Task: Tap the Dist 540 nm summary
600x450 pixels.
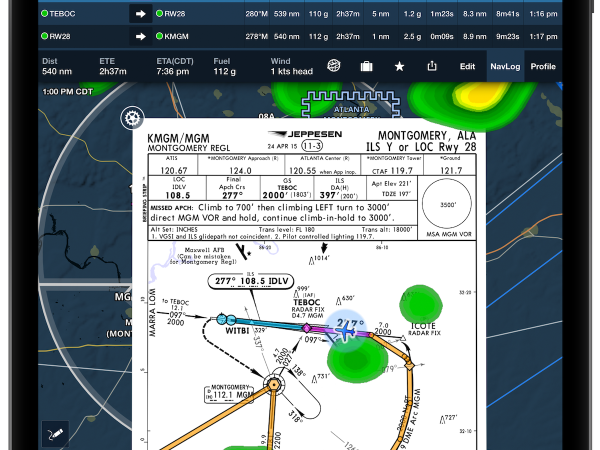Action: tap(57, 67)
